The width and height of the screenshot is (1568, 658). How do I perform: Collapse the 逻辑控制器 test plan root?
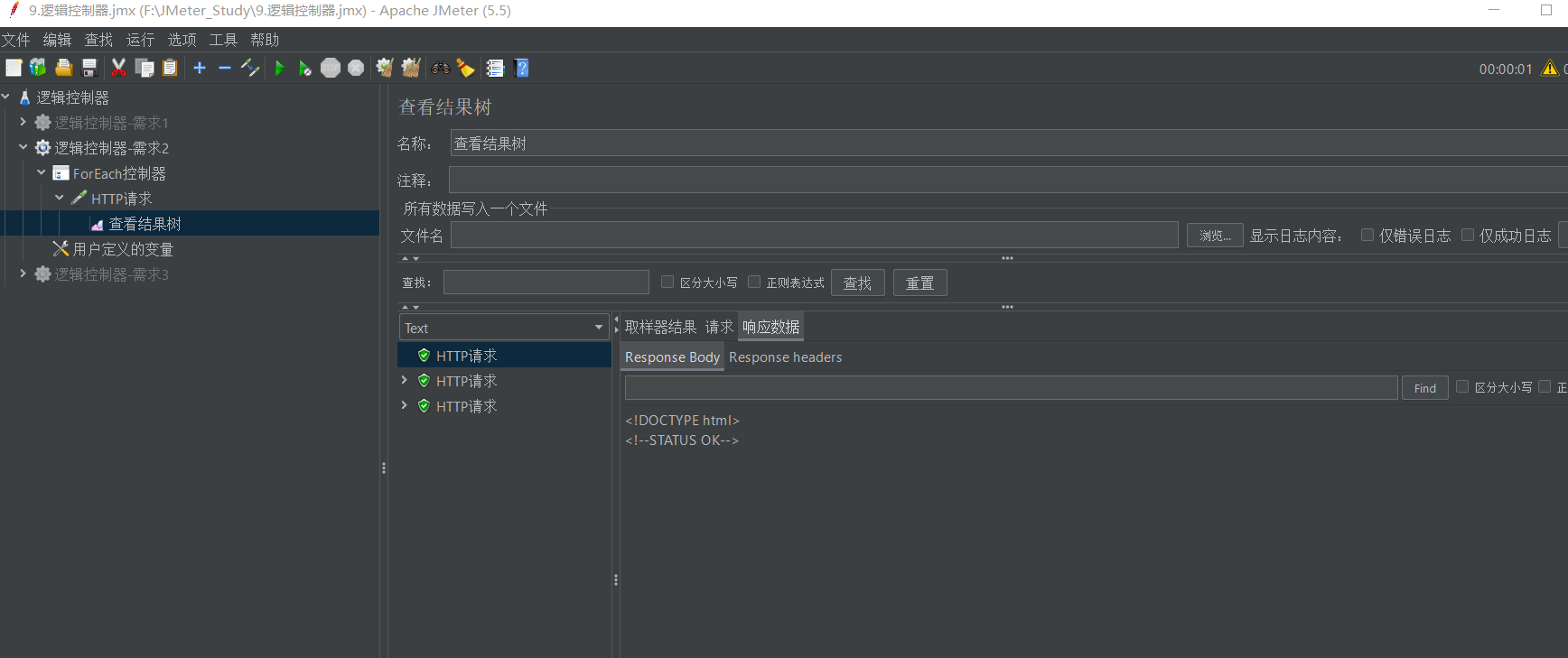click(x=5, y=97)
